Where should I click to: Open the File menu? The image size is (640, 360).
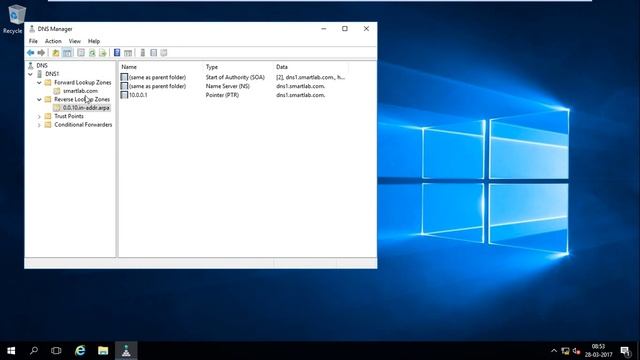(x=33, y=41)
